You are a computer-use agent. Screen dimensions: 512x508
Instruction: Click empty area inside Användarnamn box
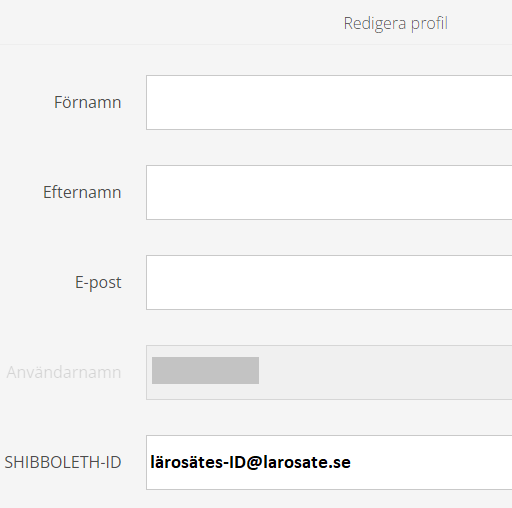pyautogui.click(x=383, y=372)
